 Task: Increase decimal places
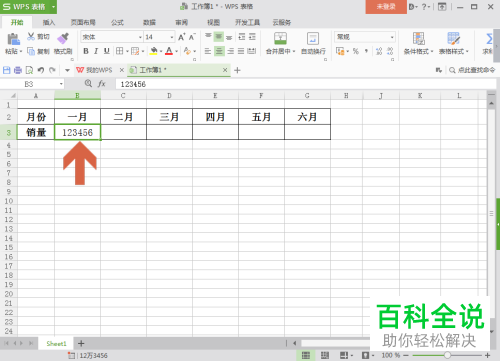pyautogui.click(x=379, y=51)
